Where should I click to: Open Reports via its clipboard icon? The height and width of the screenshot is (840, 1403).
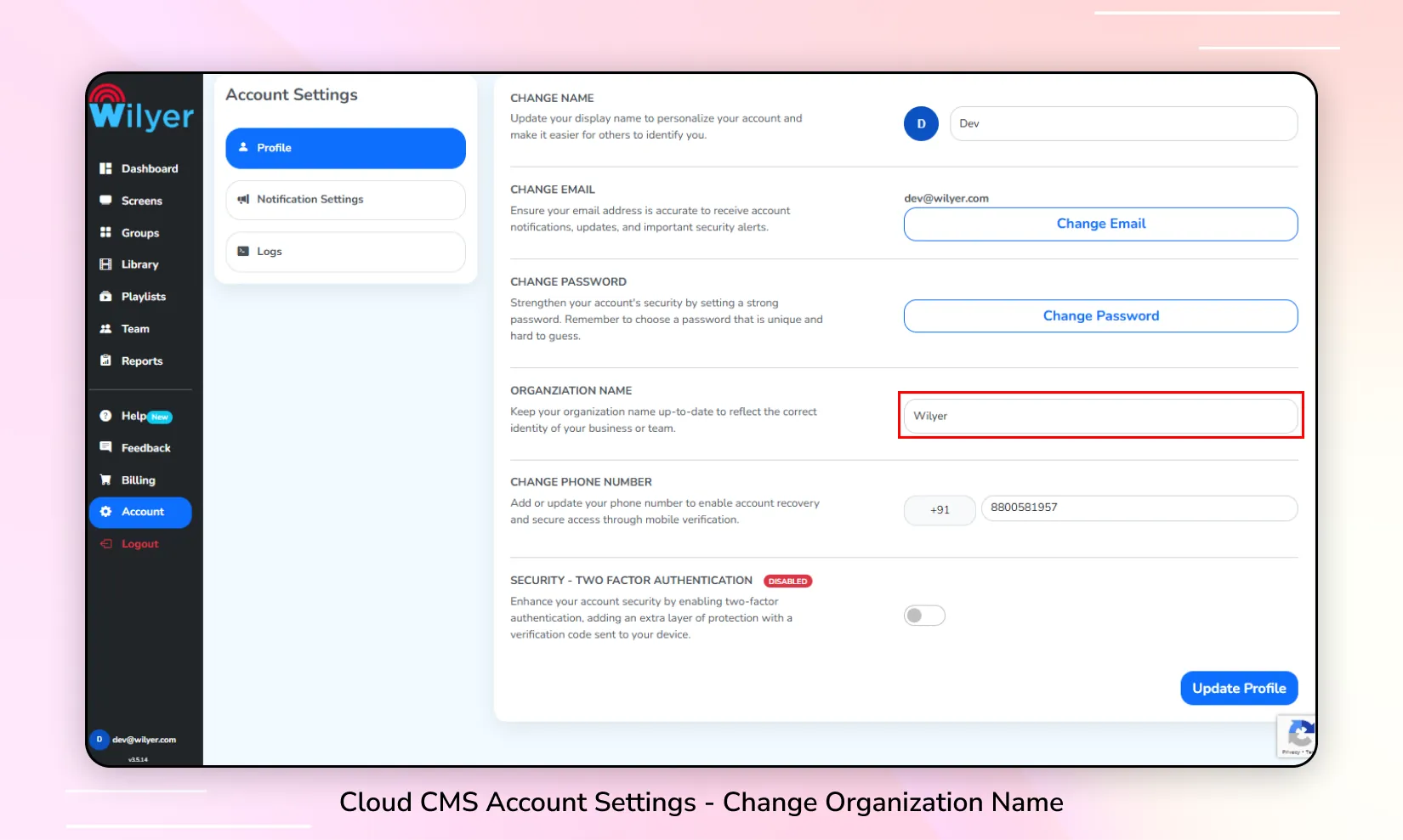pos(105,360)
